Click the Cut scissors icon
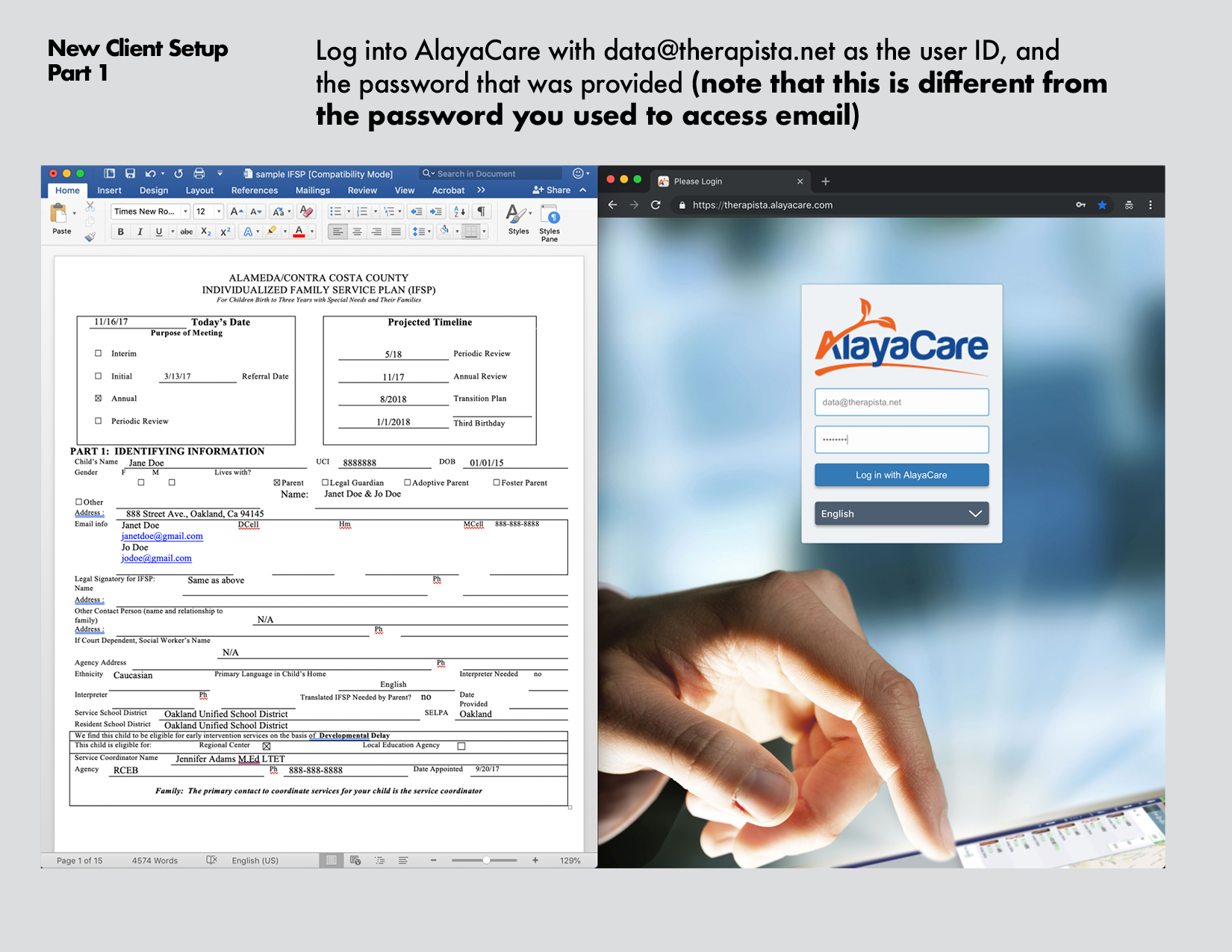This screenshot has width=1232, height=952. [90, 205]
